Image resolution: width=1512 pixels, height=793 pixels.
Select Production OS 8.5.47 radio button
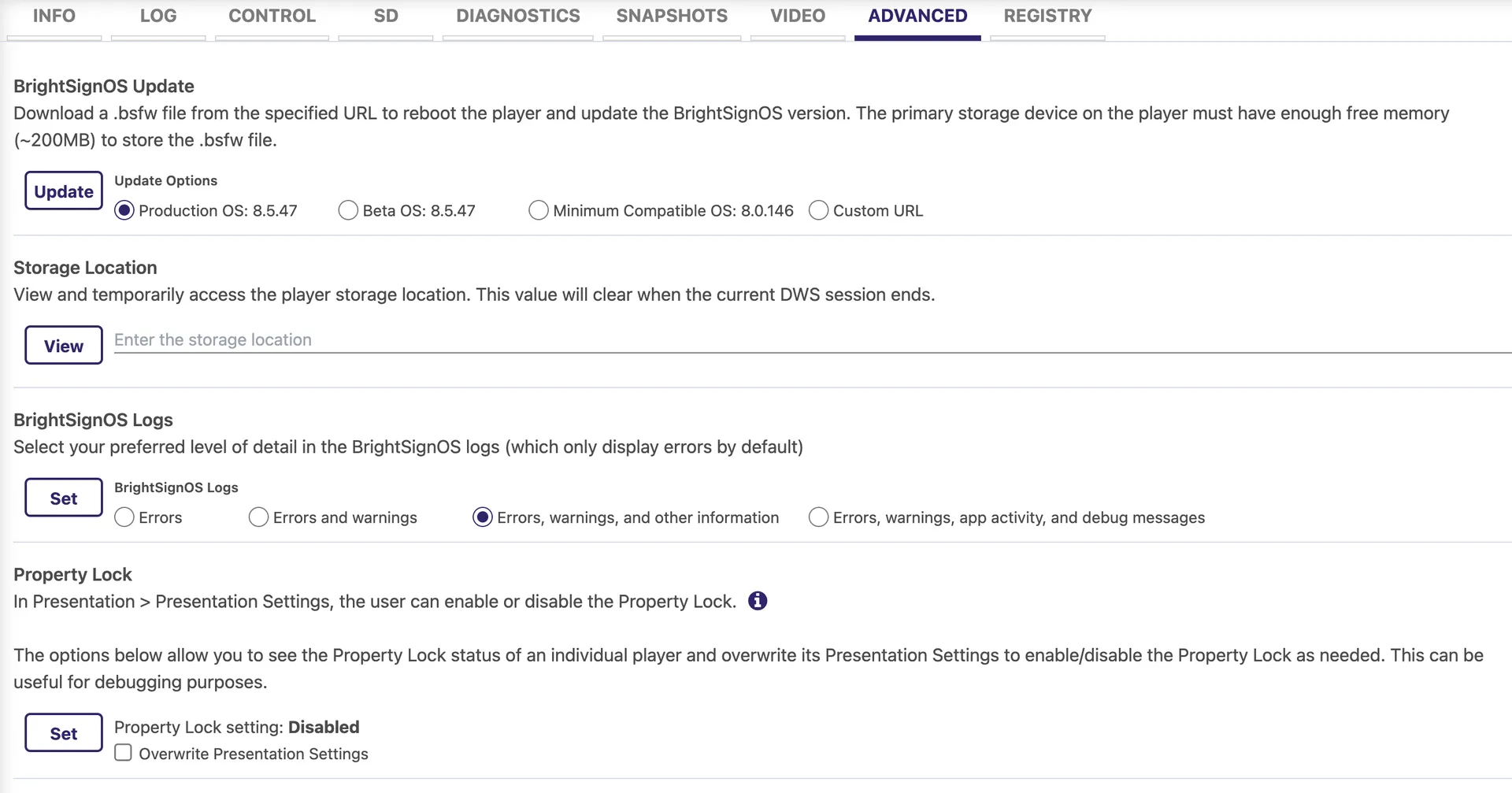(124, 210)
